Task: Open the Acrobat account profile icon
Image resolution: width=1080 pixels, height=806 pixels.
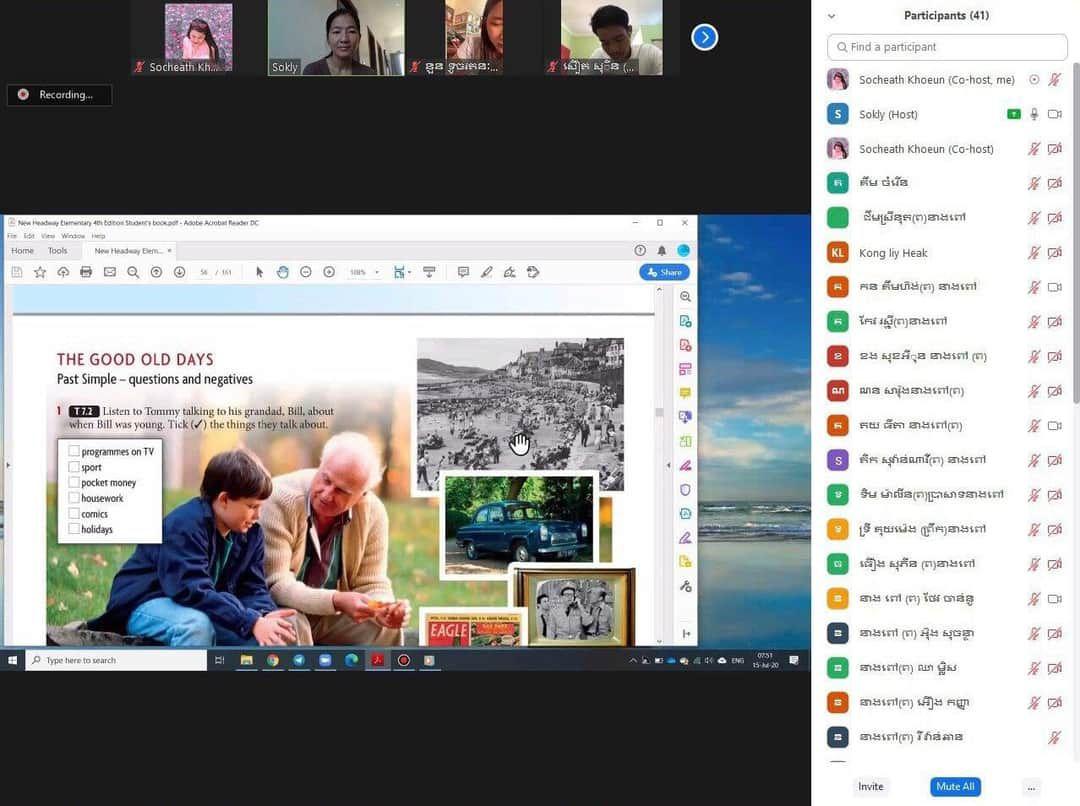Action: pyautogui.click(x=683, y=251)
